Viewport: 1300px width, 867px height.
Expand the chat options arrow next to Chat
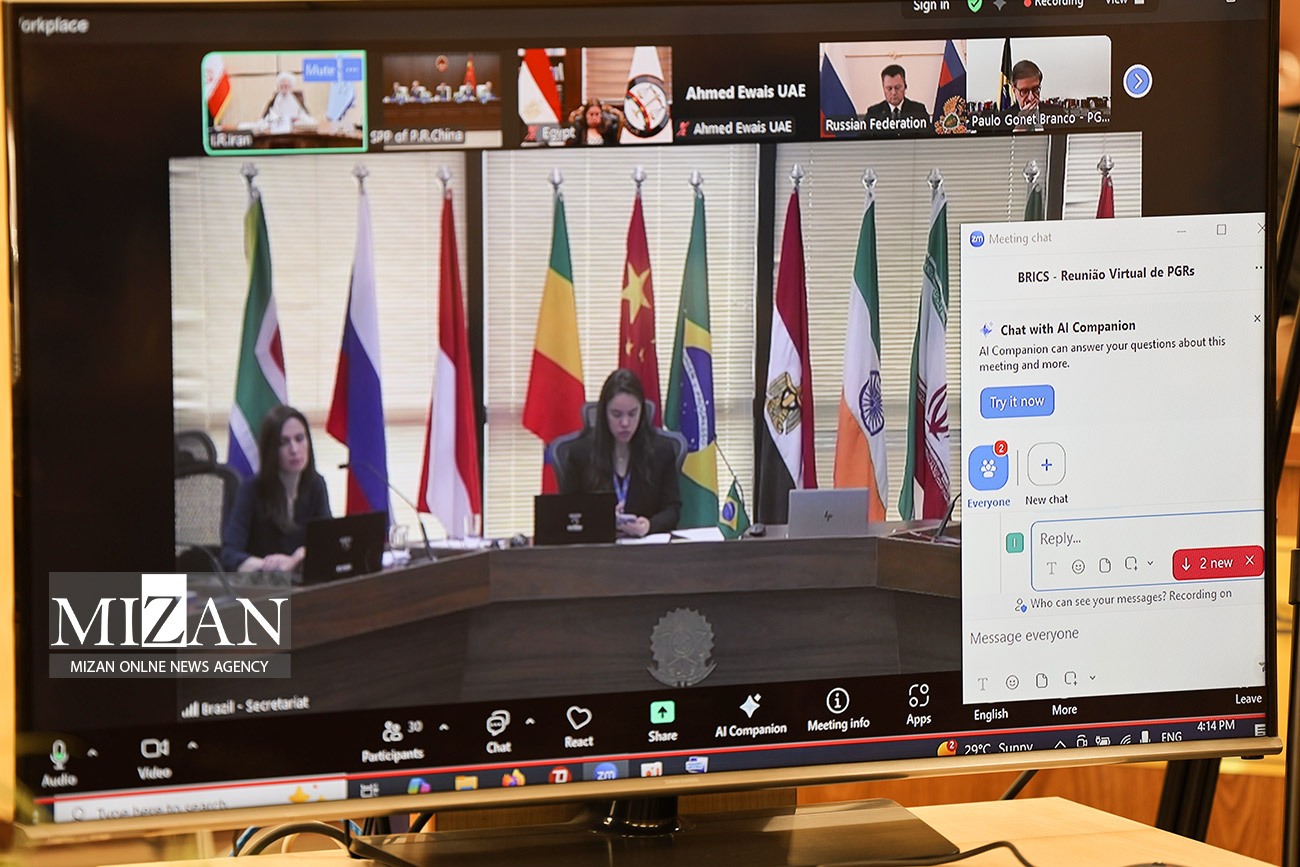pos(530,721)
